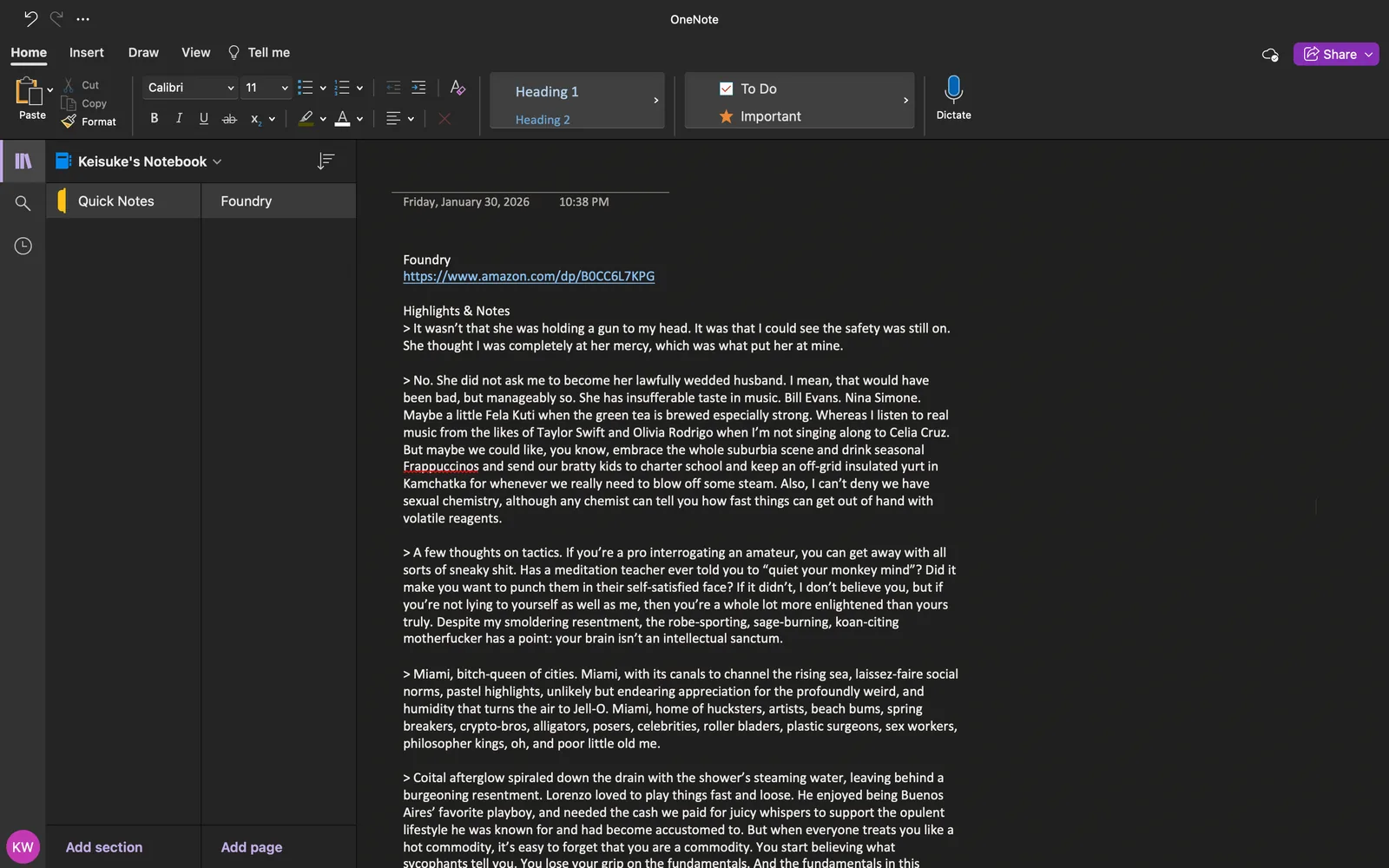Click Add section
1389x868 pixels.
point(104,847)
